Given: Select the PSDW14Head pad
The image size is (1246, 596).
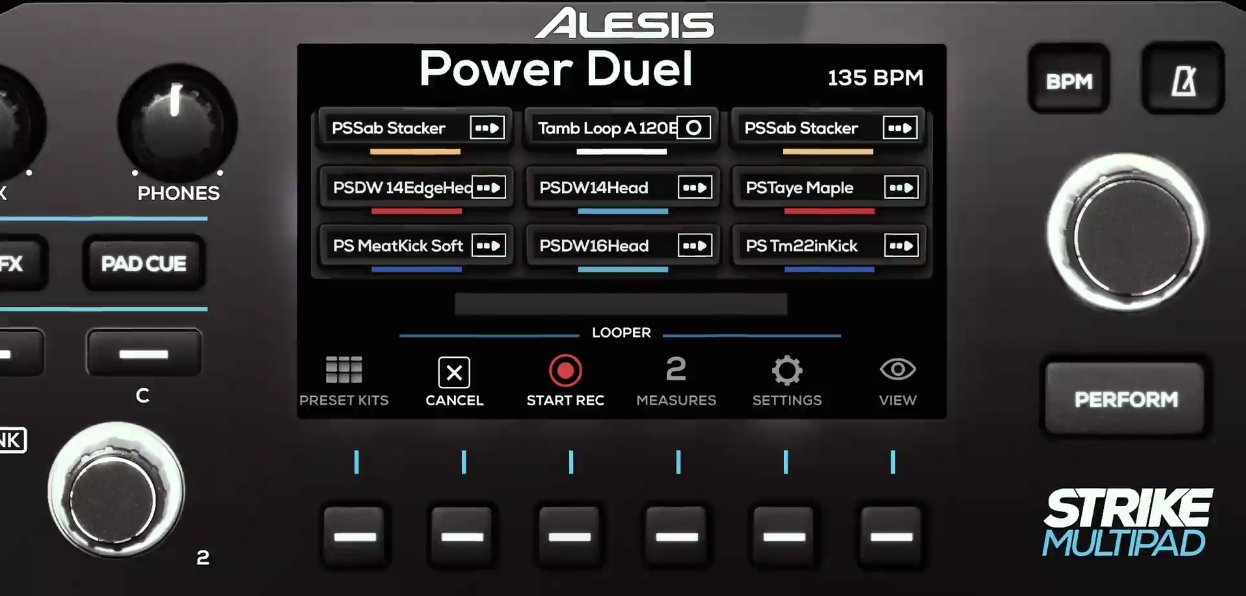Looking at the screenshot, I should pyautogui.click(x=622, y=187).
